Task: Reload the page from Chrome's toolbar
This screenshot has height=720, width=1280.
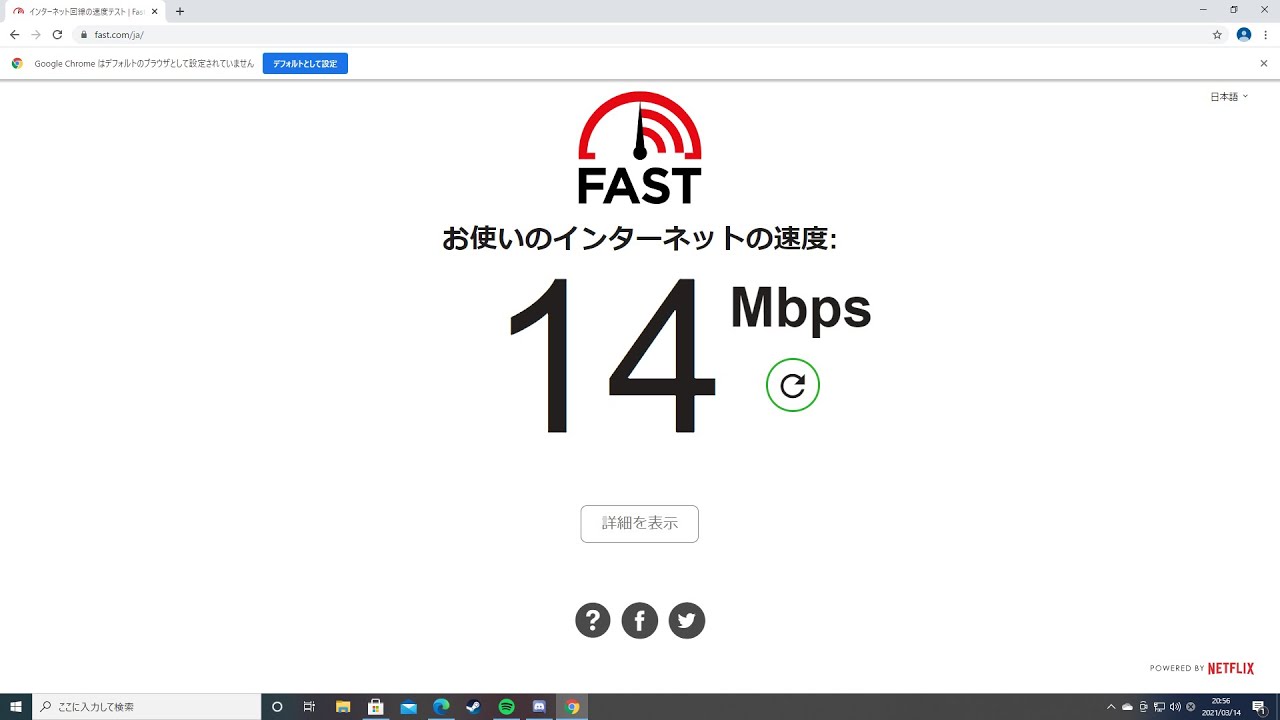Action: click(57, 34)
